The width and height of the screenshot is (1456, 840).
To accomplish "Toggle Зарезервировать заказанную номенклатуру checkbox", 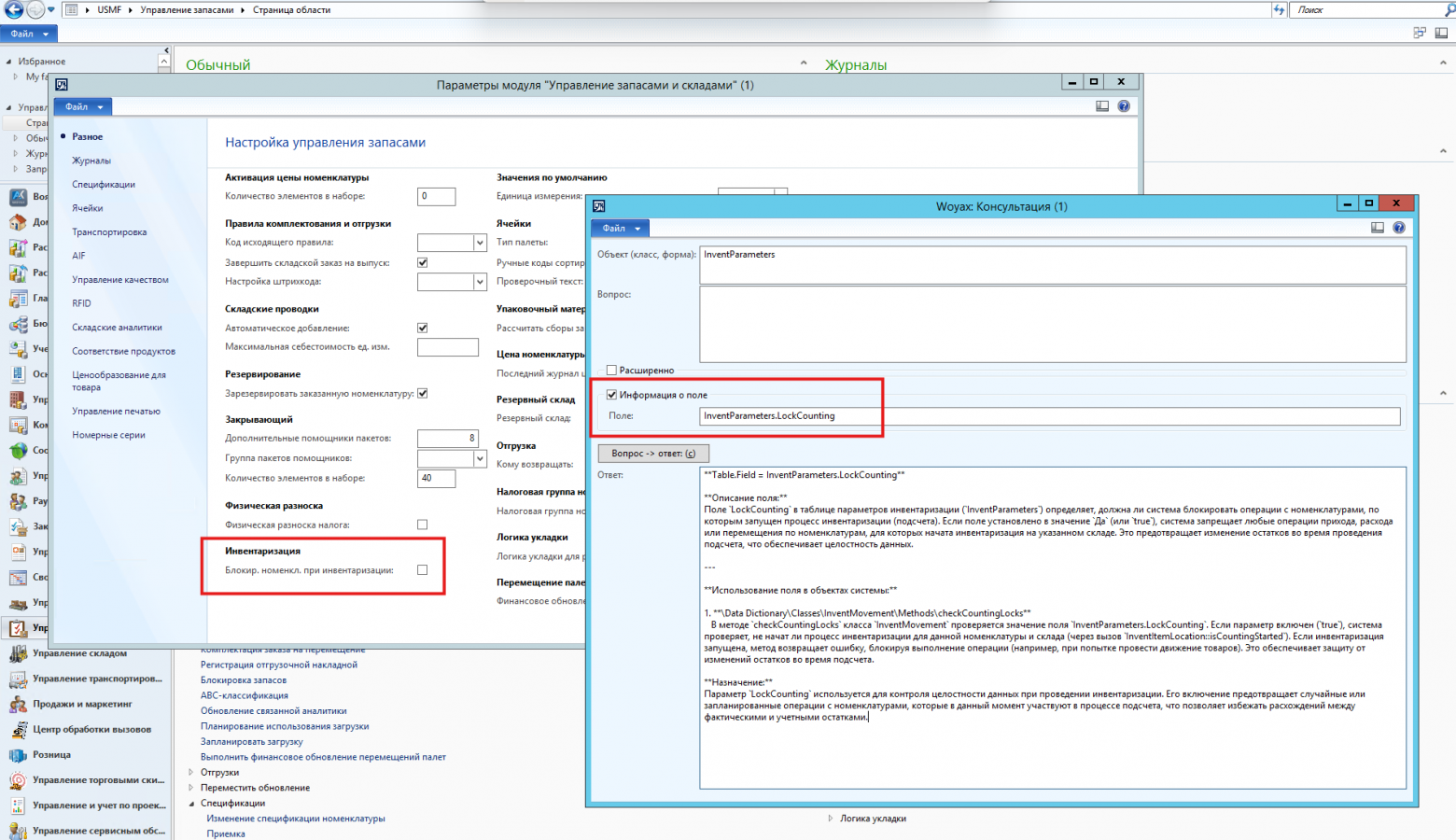I will 423,393.
